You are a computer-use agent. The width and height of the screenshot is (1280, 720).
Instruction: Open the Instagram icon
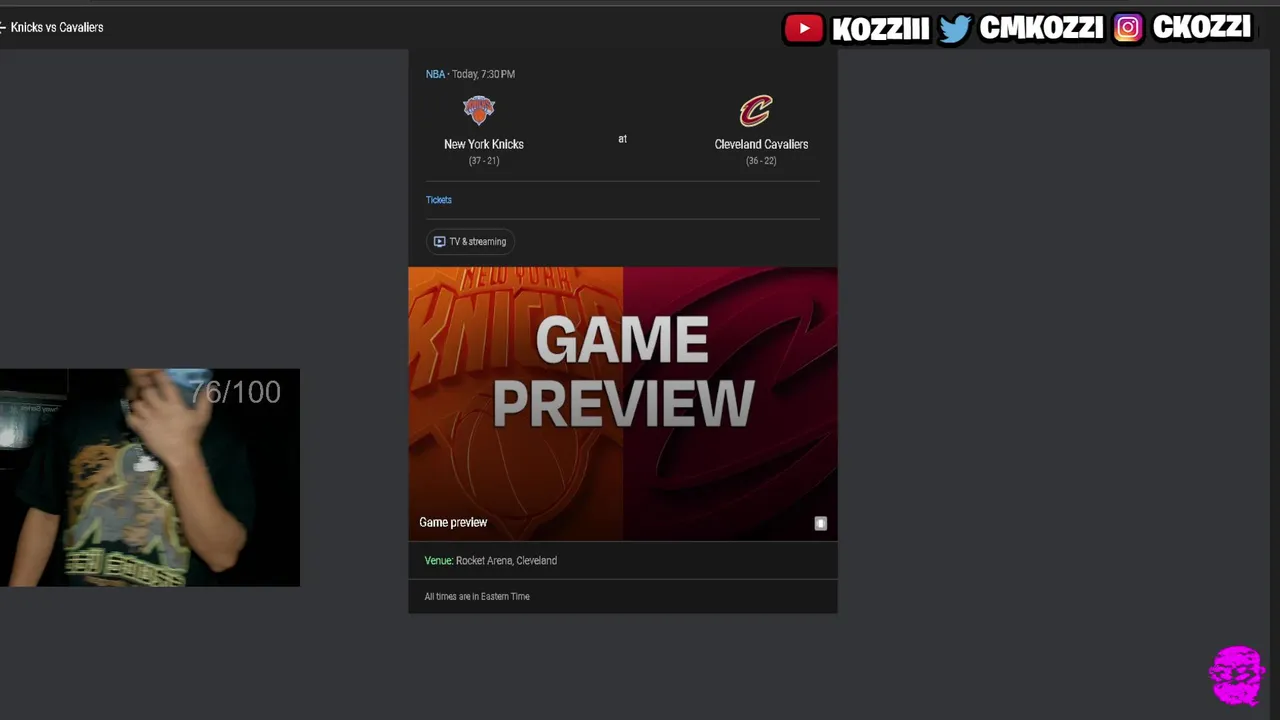pos(1127,28)
